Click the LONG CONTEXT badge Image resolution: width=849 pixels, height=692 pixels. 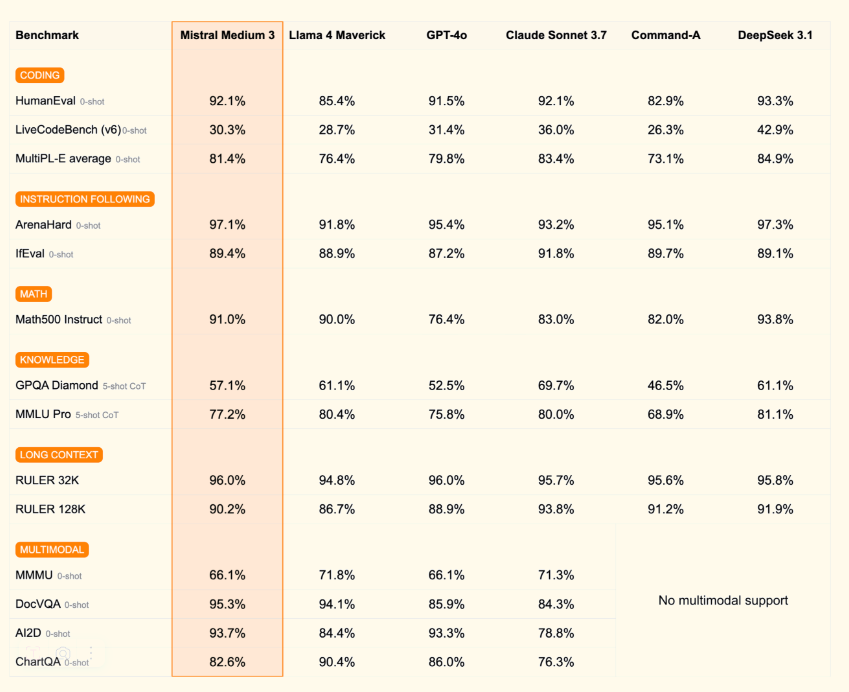coord(59,455)
